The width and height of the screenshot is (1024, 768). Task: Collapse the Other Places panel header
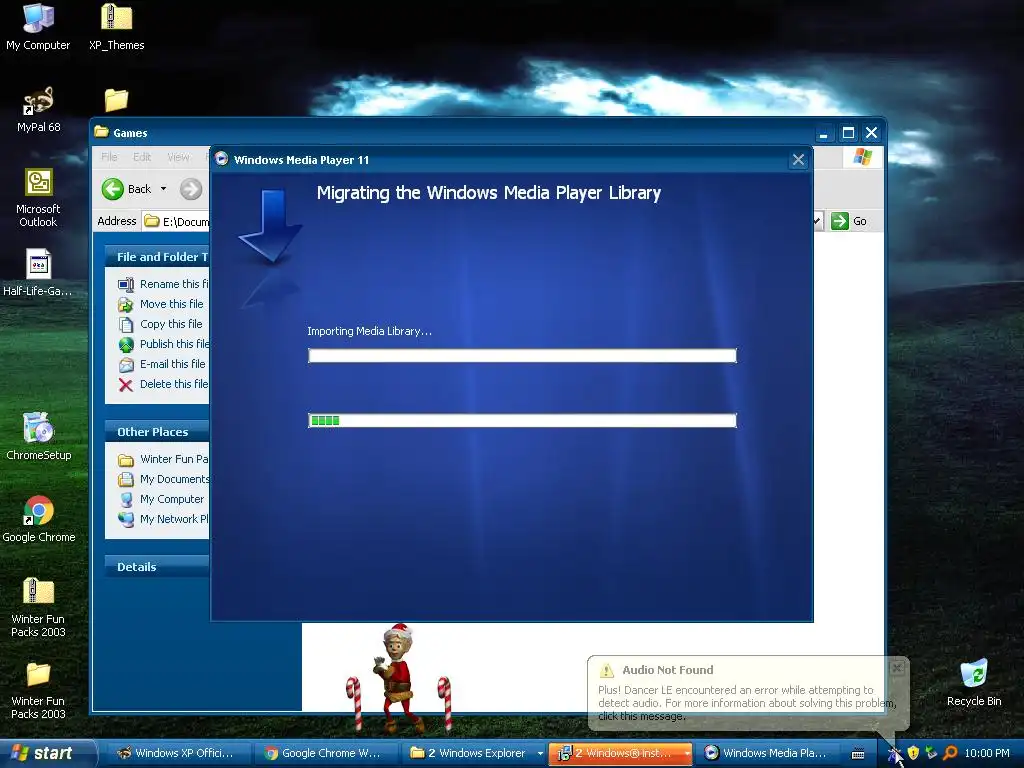click(x=157, y=432)
